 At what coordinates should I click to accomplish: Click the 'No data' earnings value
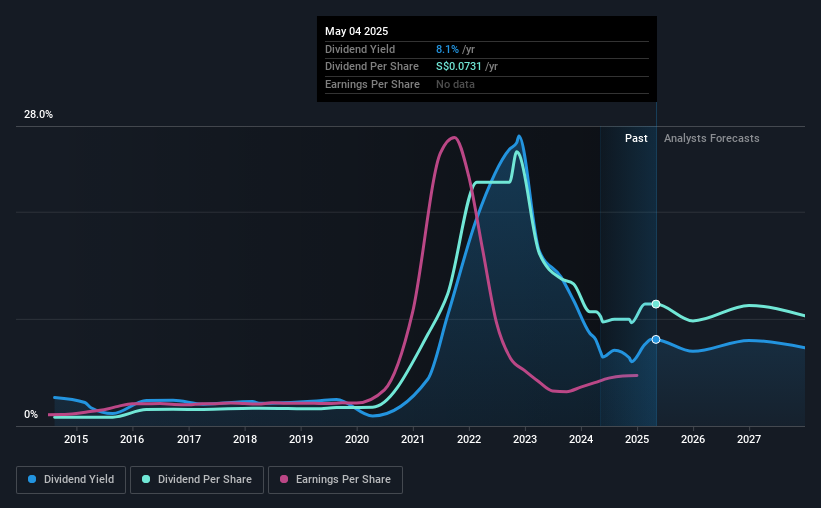(x=456, y=84)
